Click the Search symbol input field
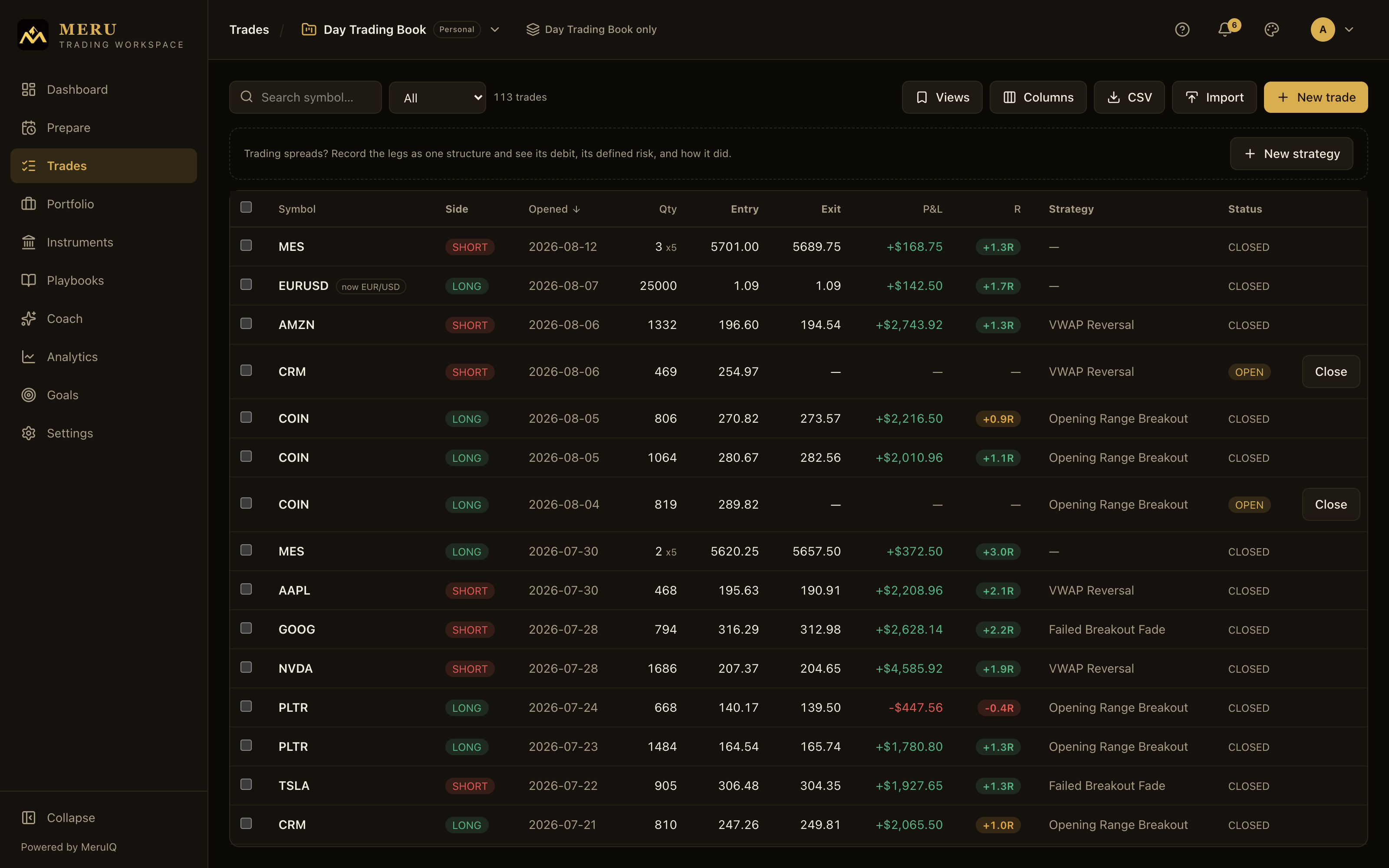Screen dimensions: 1389x868 [x=305, y=97]
